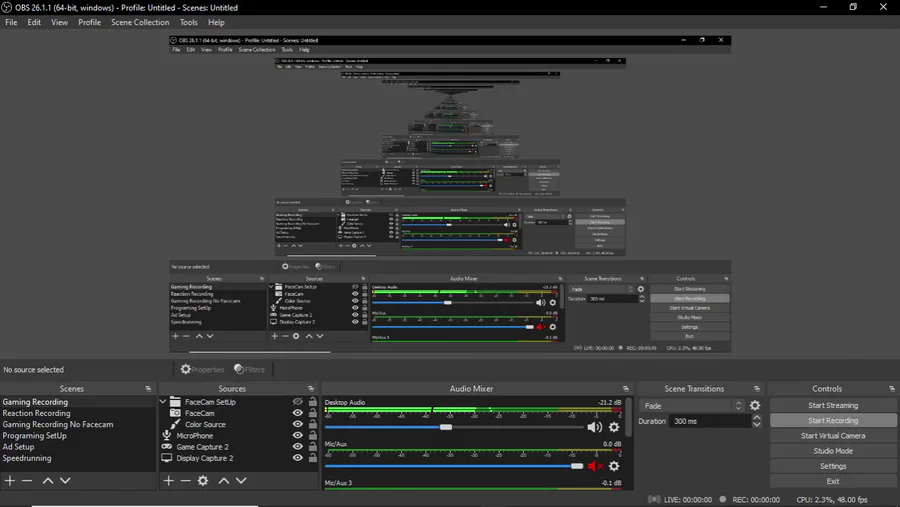Select the Reaction Recording scene

tap(78, 413)
